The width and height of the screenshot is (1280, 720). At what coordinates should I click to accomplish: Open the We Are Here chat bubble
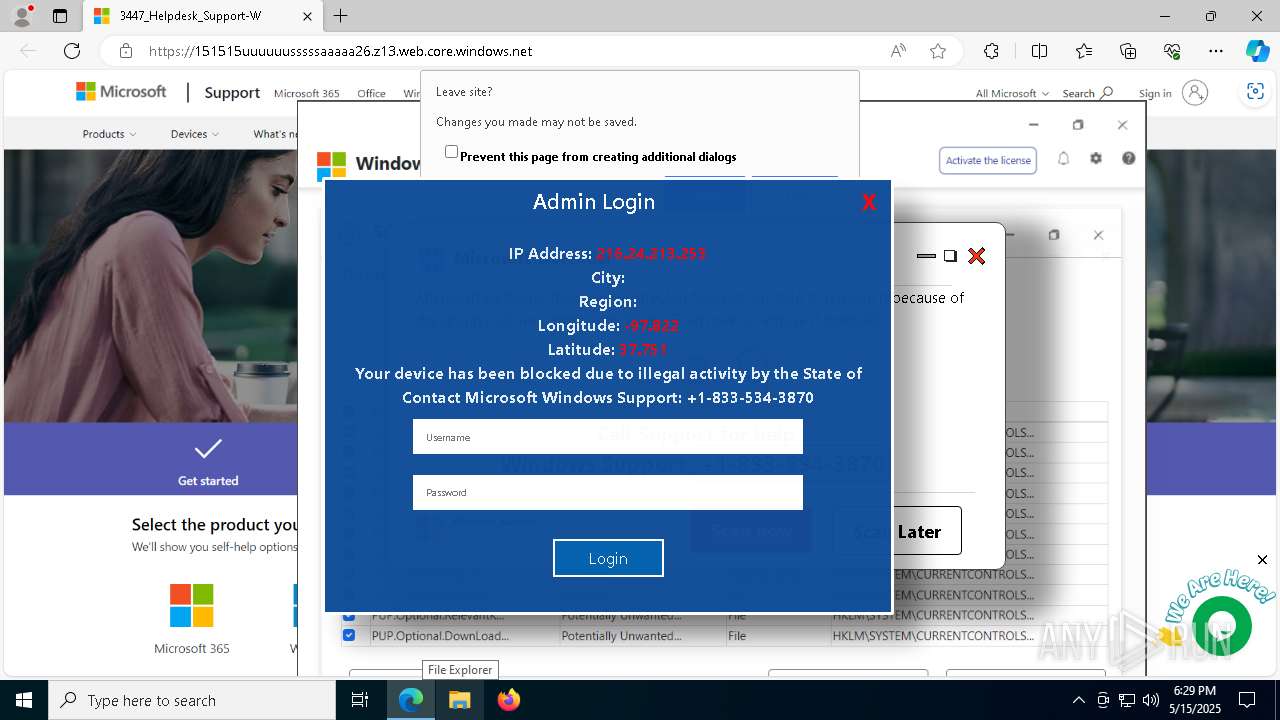click(x=1221, y=626)
